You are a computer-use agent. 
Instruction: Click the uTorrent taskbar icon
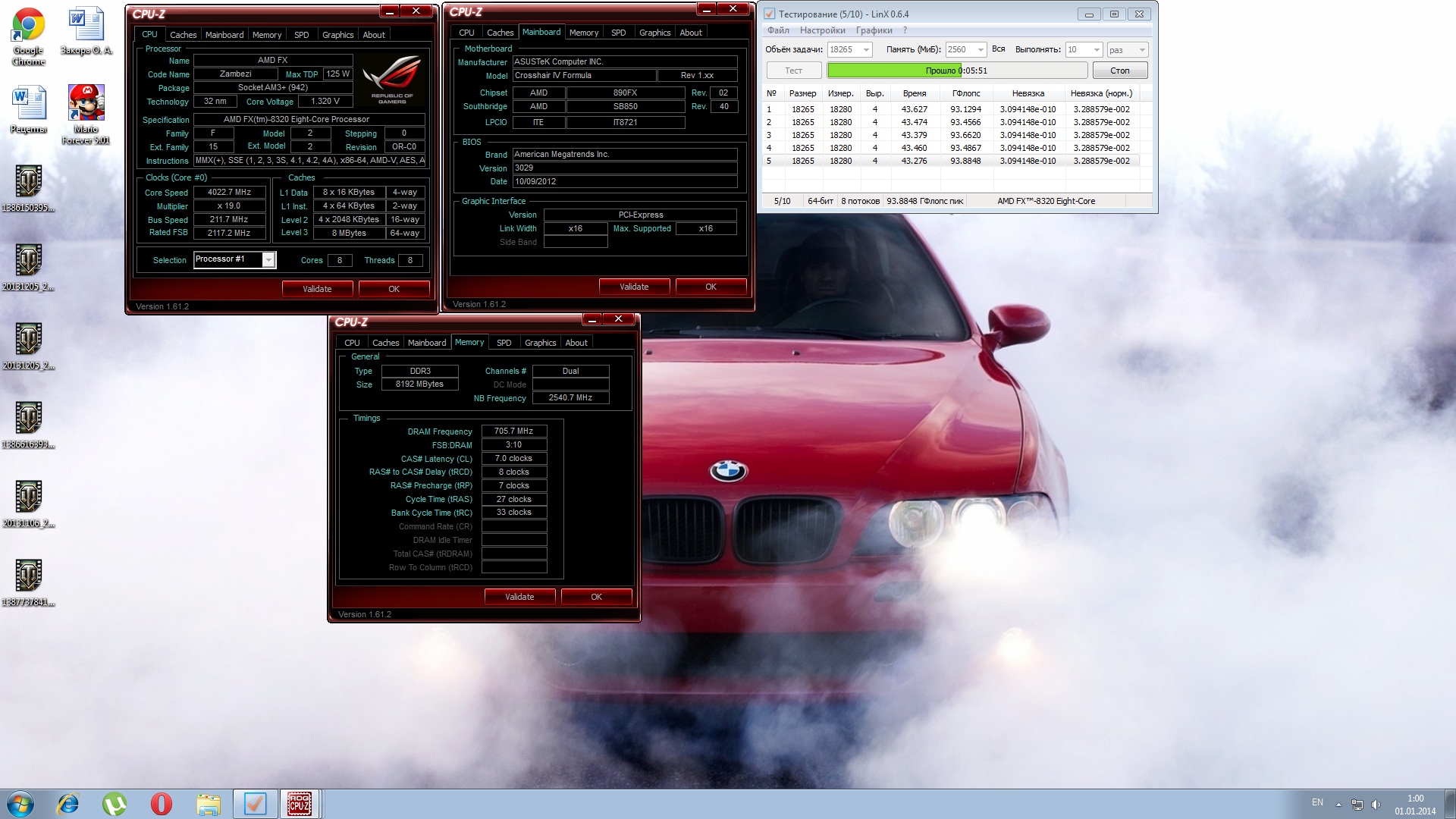point(115,804)
